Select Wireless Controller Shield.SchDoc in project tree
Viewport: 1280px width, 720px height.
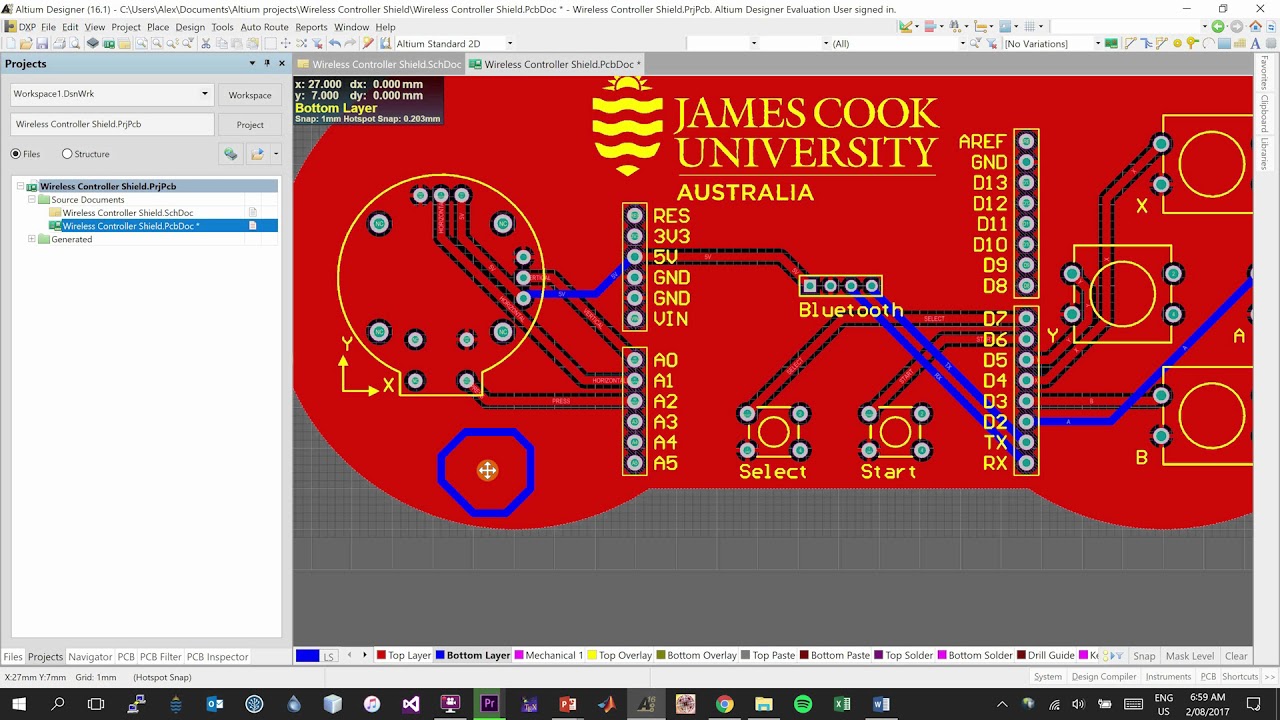128,213
